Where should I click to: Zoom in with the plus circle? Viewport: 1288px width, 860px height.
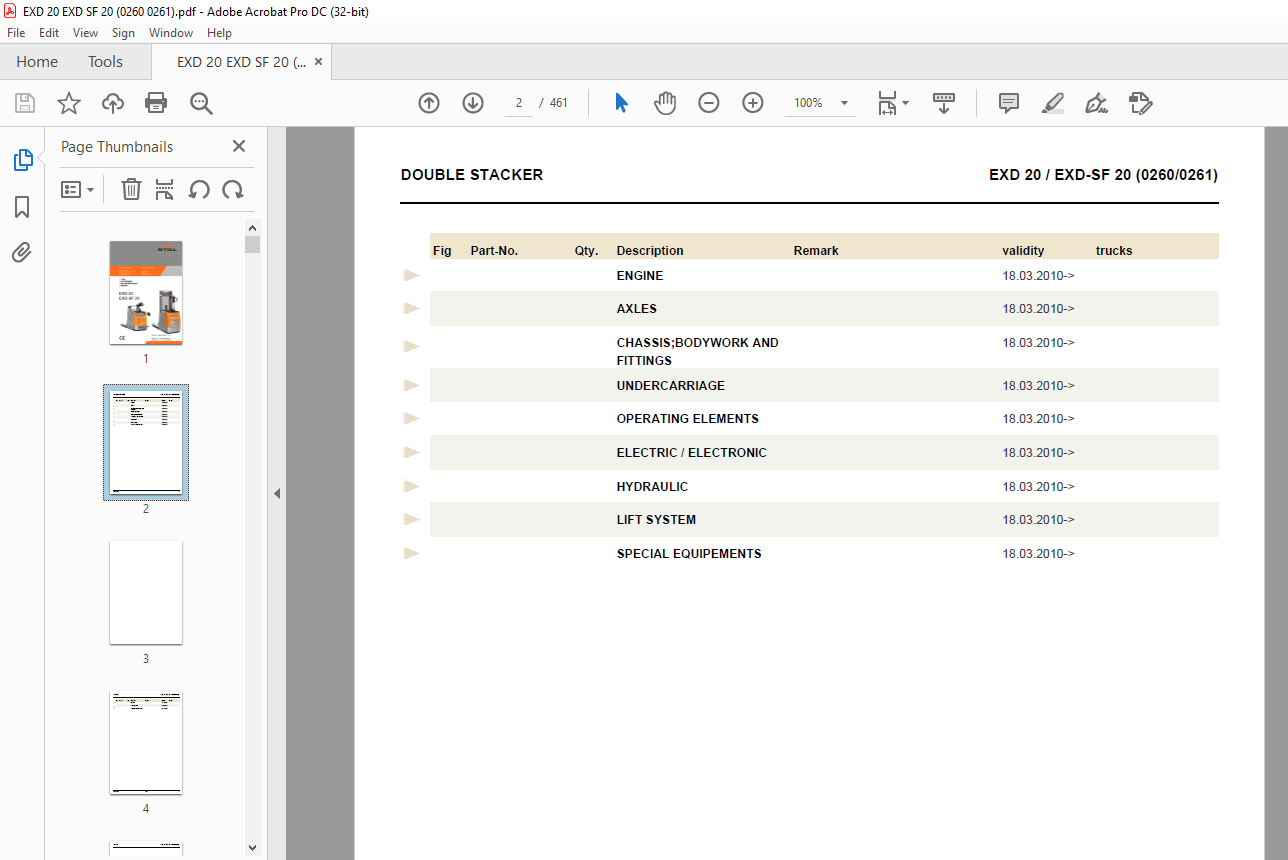click(x=753, y=103)
